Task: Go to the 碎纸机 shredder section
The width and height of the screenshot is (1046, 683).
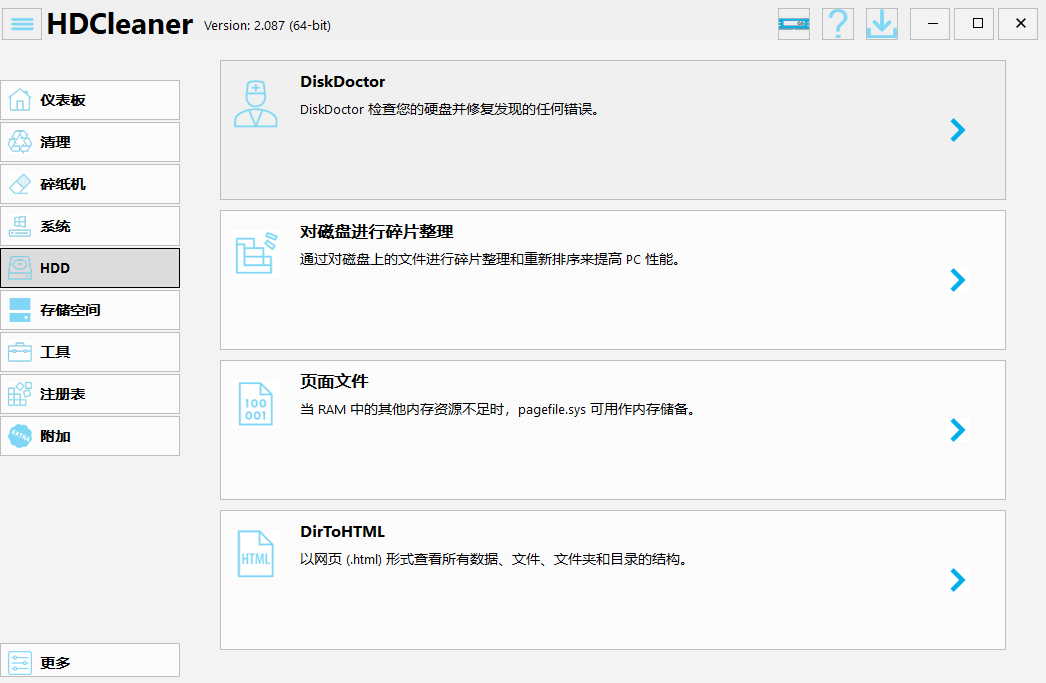Action: (90, 184)
